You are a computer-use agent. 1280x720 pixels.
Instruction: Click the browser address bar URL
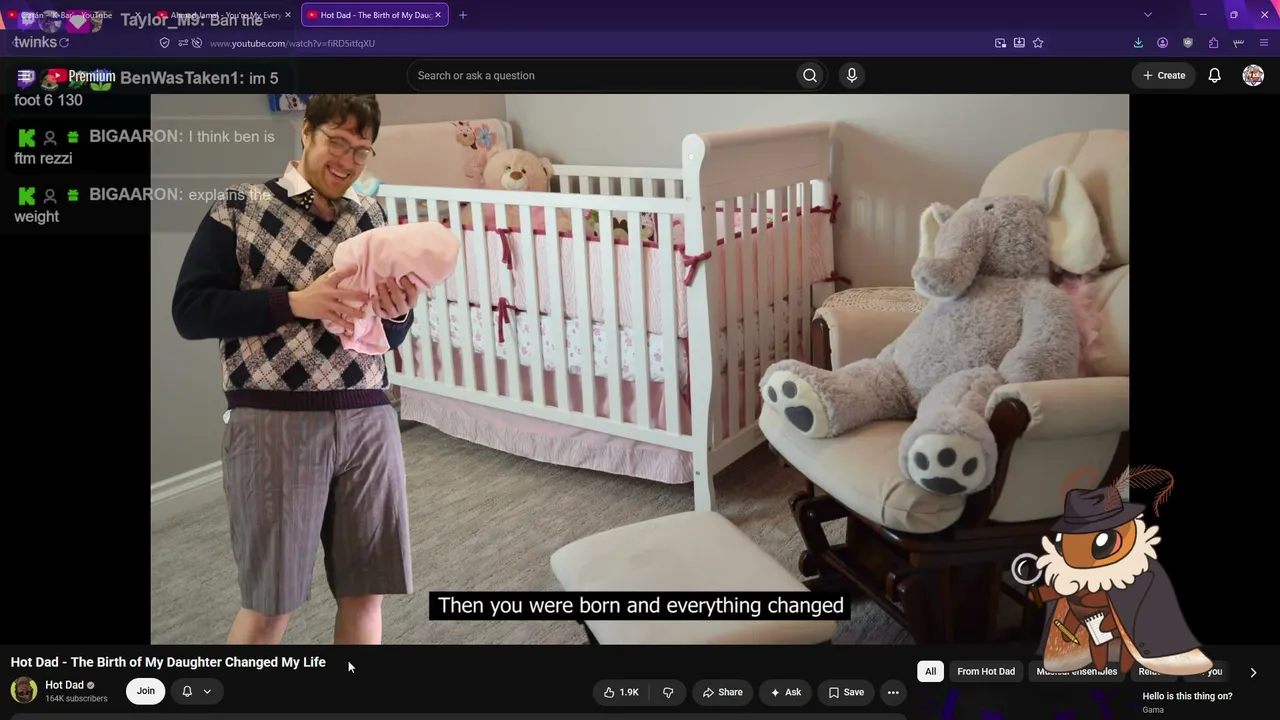click(292, 43)
